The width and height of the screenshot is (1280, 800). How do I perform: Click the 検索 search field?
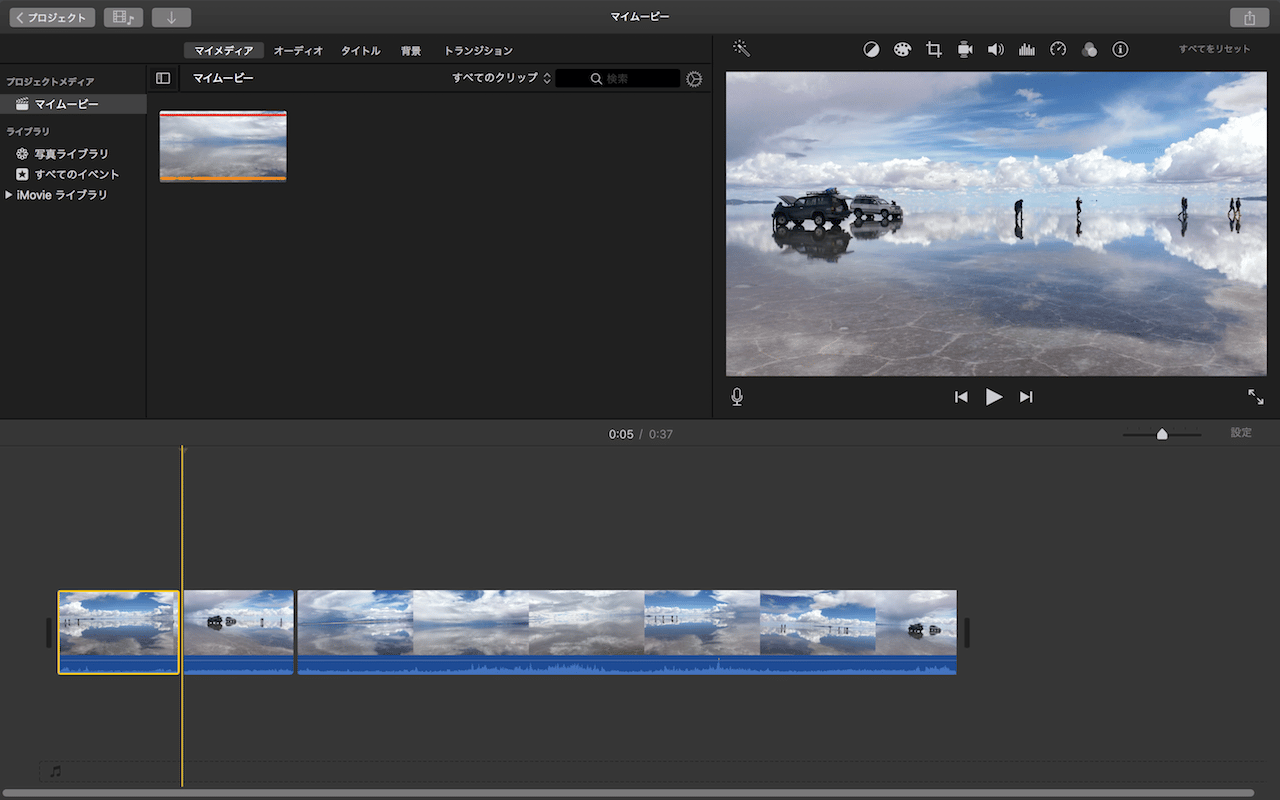618,78
